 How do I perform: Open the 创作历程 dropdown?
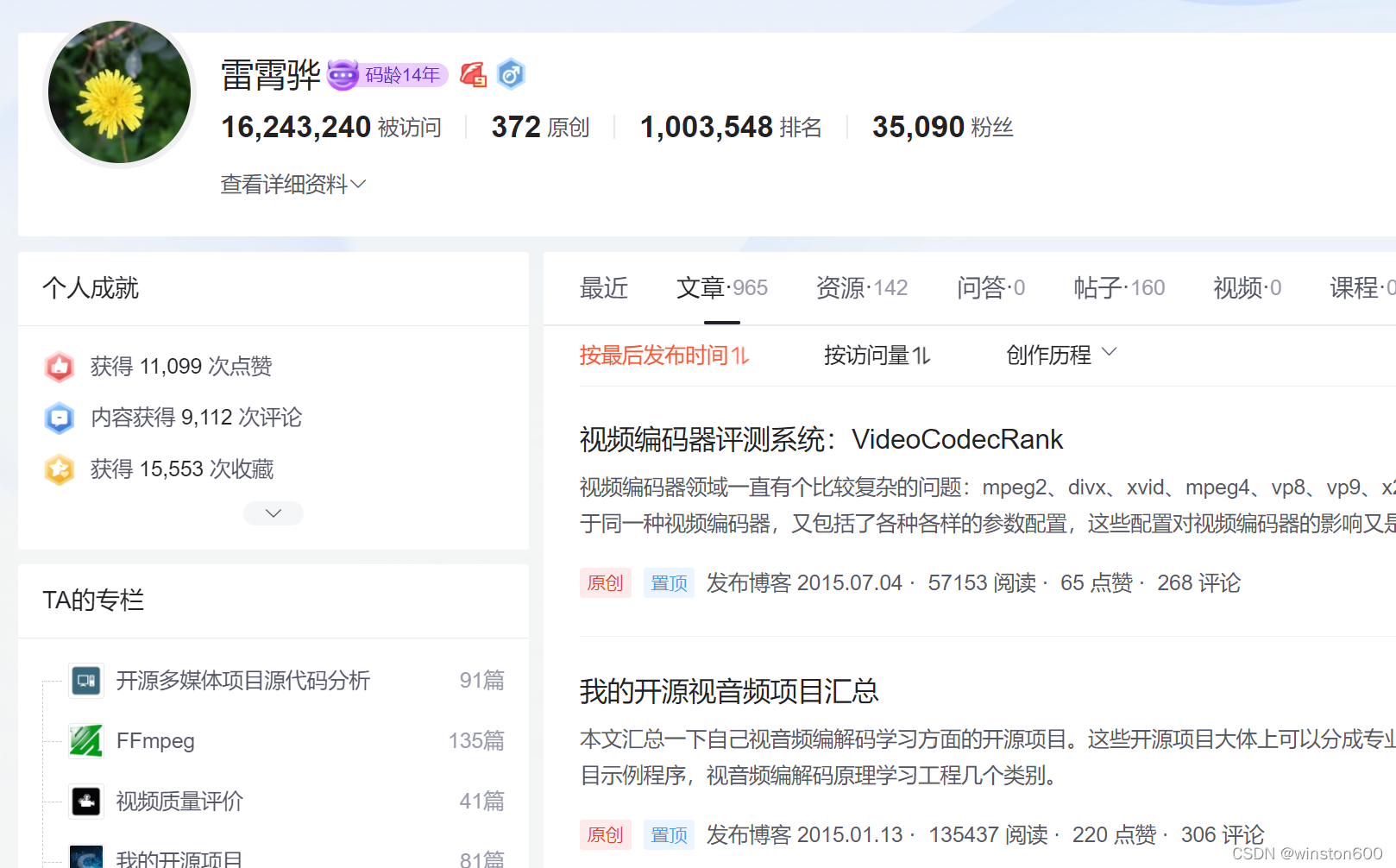click(1061, 355)
